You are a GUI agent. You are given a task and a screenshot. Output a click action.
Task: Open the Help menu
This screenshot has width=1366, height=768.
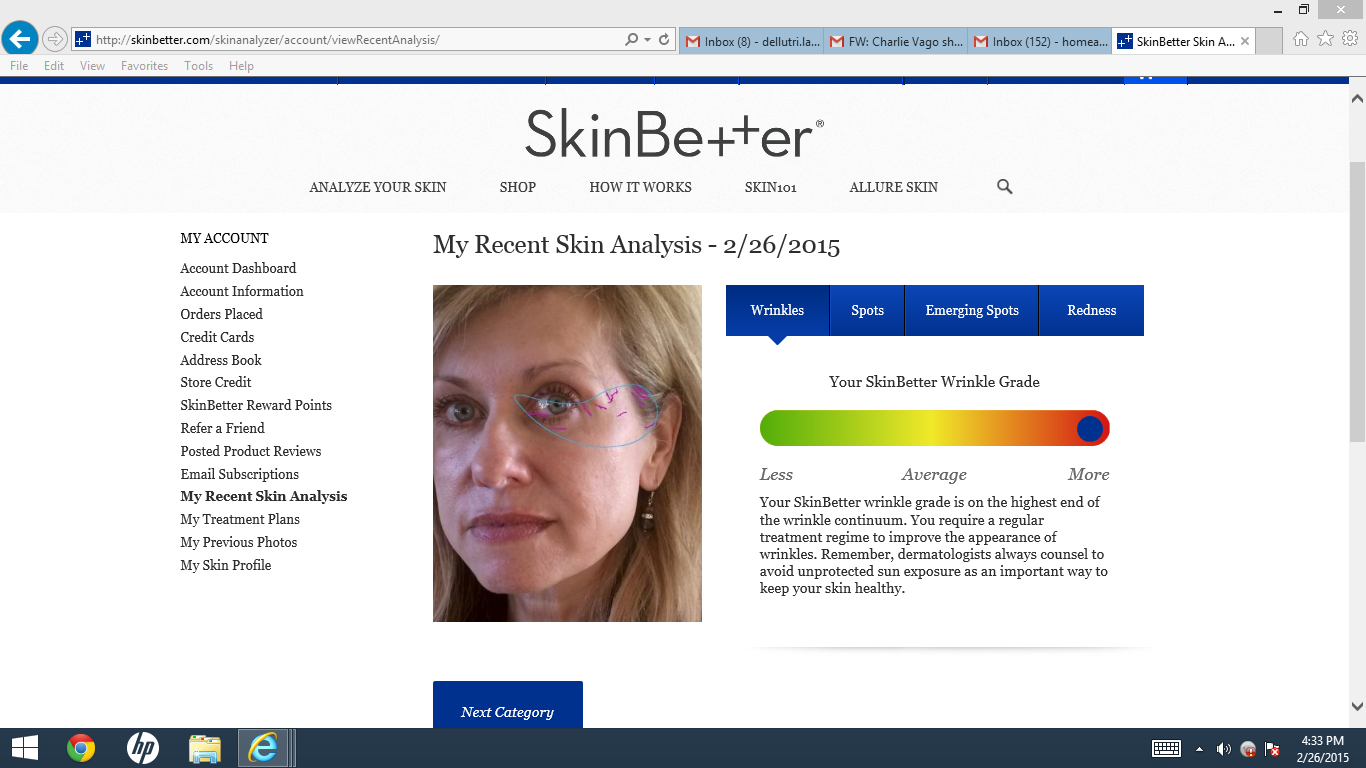coord(241,66)
